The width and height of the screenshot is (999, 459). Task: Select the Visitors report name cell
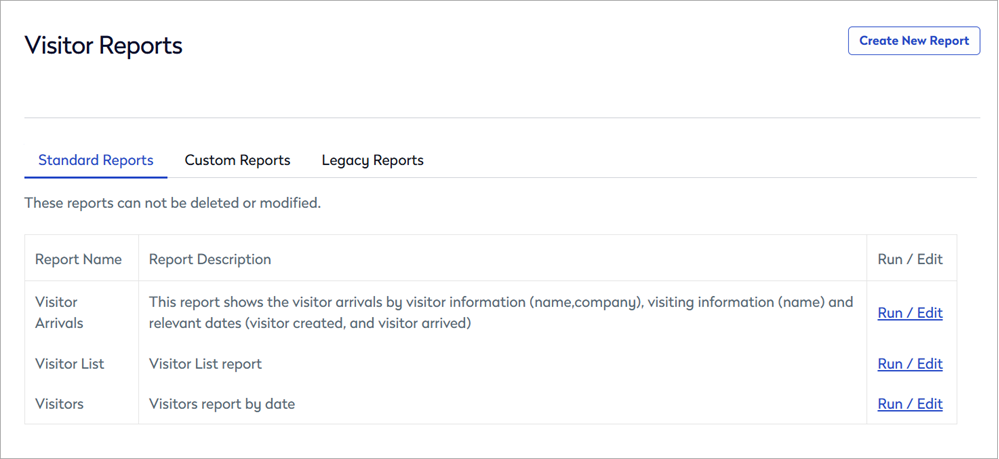point(59,404)
